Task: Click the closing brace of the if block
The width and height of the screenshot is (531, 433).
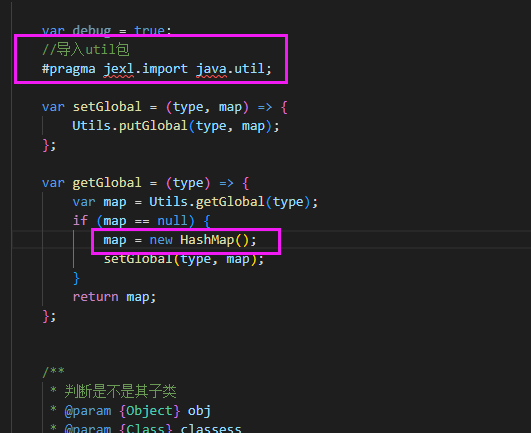Action: 76,278
